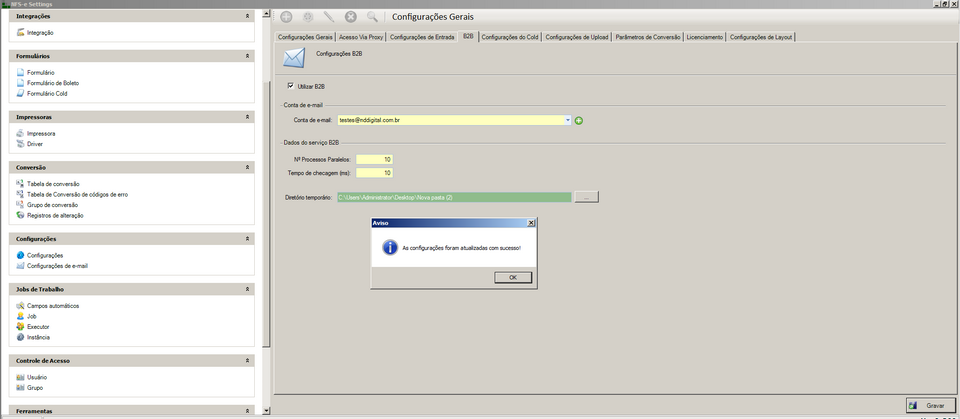The width and height of the screenshot is (960, 419).
Task: Click the delete (X) toolbar icon
Action: click(350, 17)
